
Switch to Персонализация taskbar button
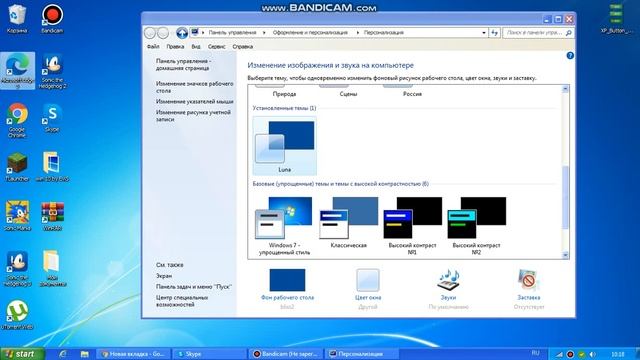[x=361, y=354]
